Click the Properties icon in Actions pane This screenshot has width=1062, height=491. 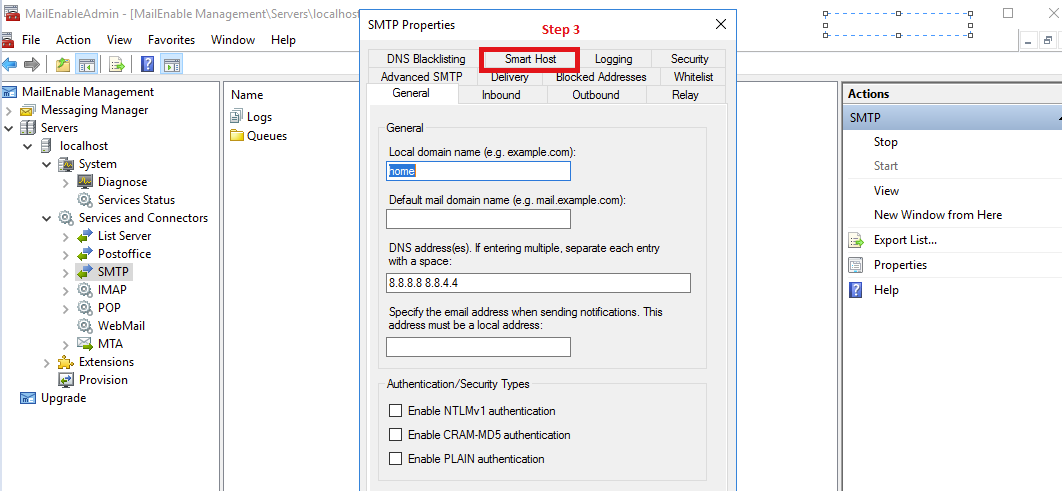pos(857,265)
